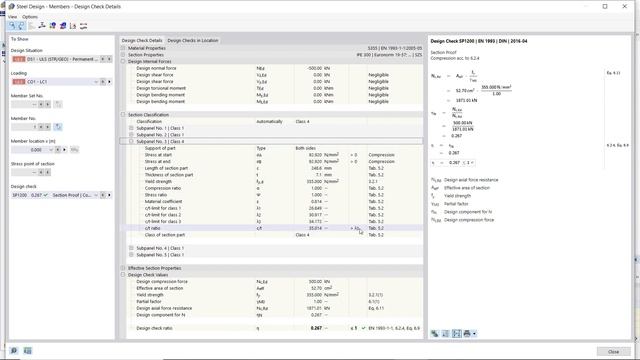Image resolution: width=640 pixels, height=360 pixels.
Task: Click pick-in-graphic icon beside Member Set No.
Action: pos(58,104)
